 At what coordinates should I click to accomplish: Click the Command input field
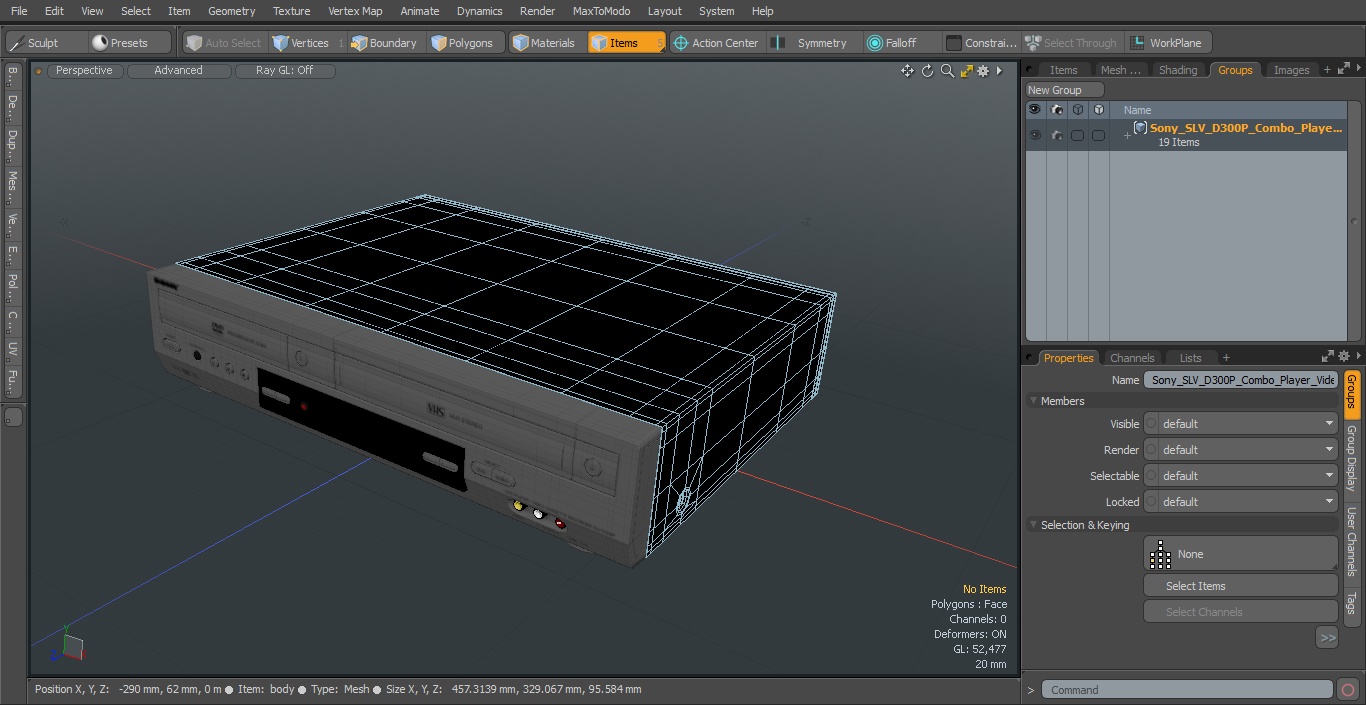(x=1187, y=690)
